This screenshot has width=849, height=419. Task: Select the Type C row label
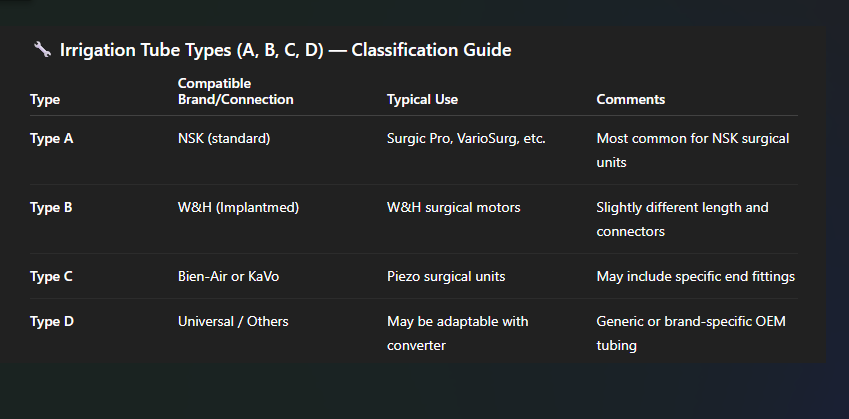51,277
